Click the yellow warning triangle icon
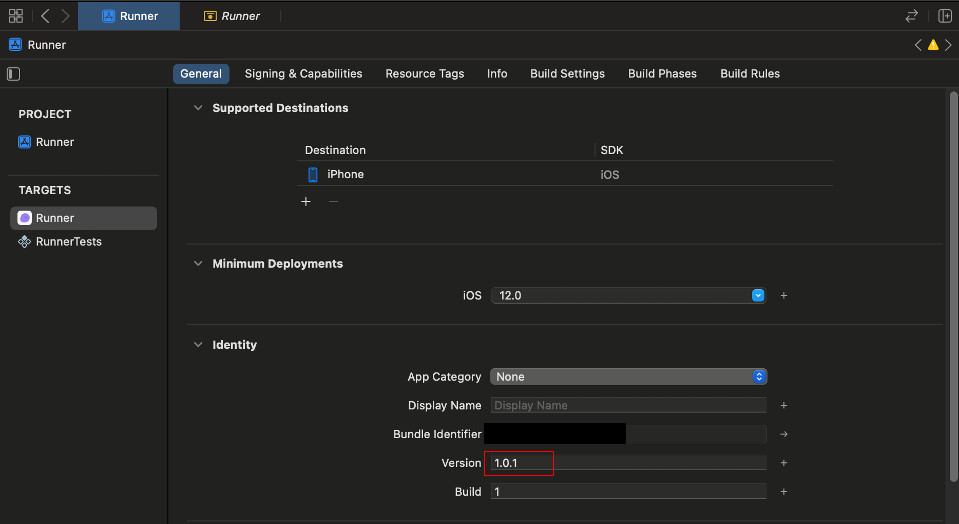959x524 pixels. 933,45
